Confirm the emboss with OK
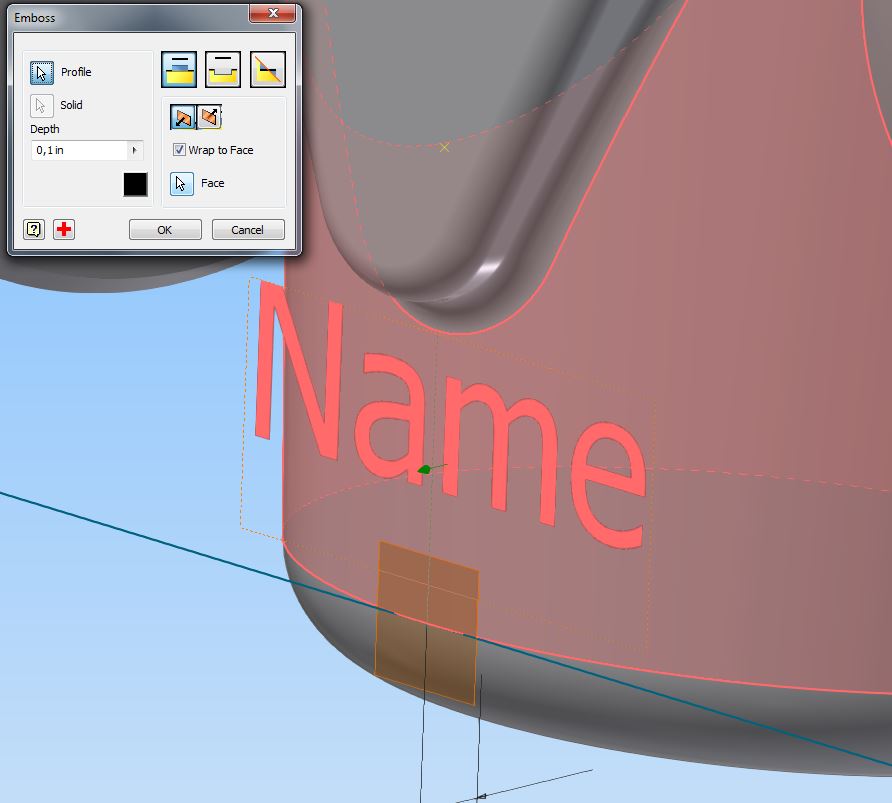The width and height of the screenshot is (892, 803). pyautogui.click(x=164, y=229)
